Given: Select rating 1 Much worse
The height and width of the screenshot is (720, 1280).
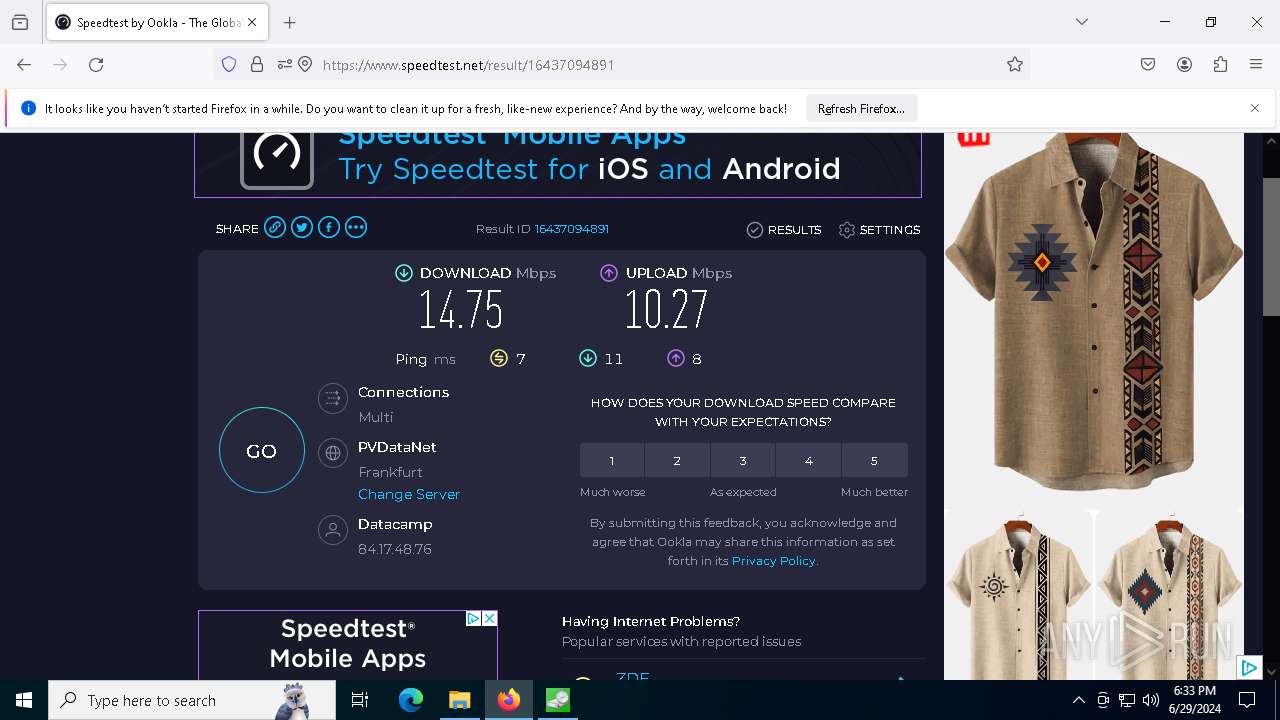Looking at the screenshot, I should (612, 460).
